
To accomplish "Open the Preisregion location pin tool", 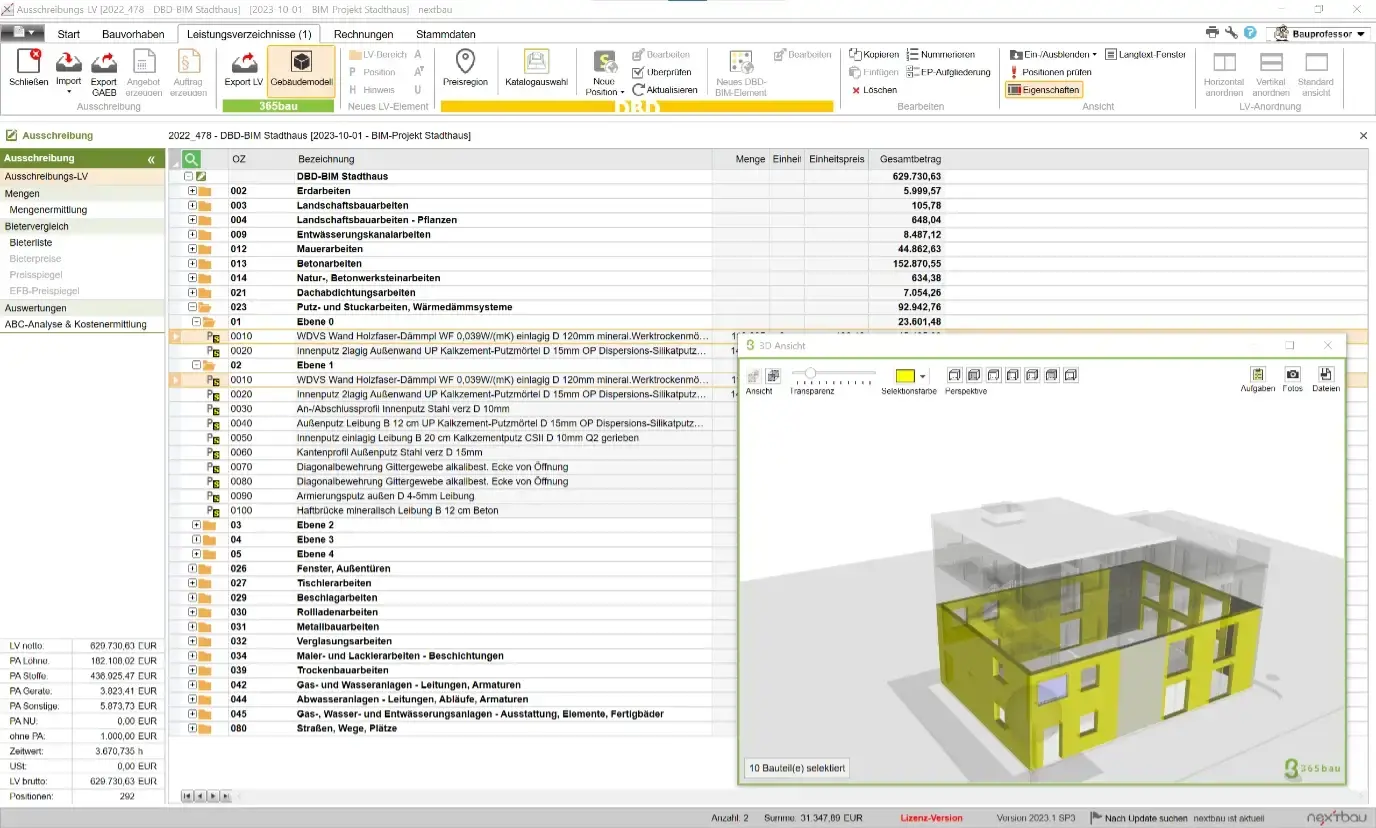I will tap(465, 60).
